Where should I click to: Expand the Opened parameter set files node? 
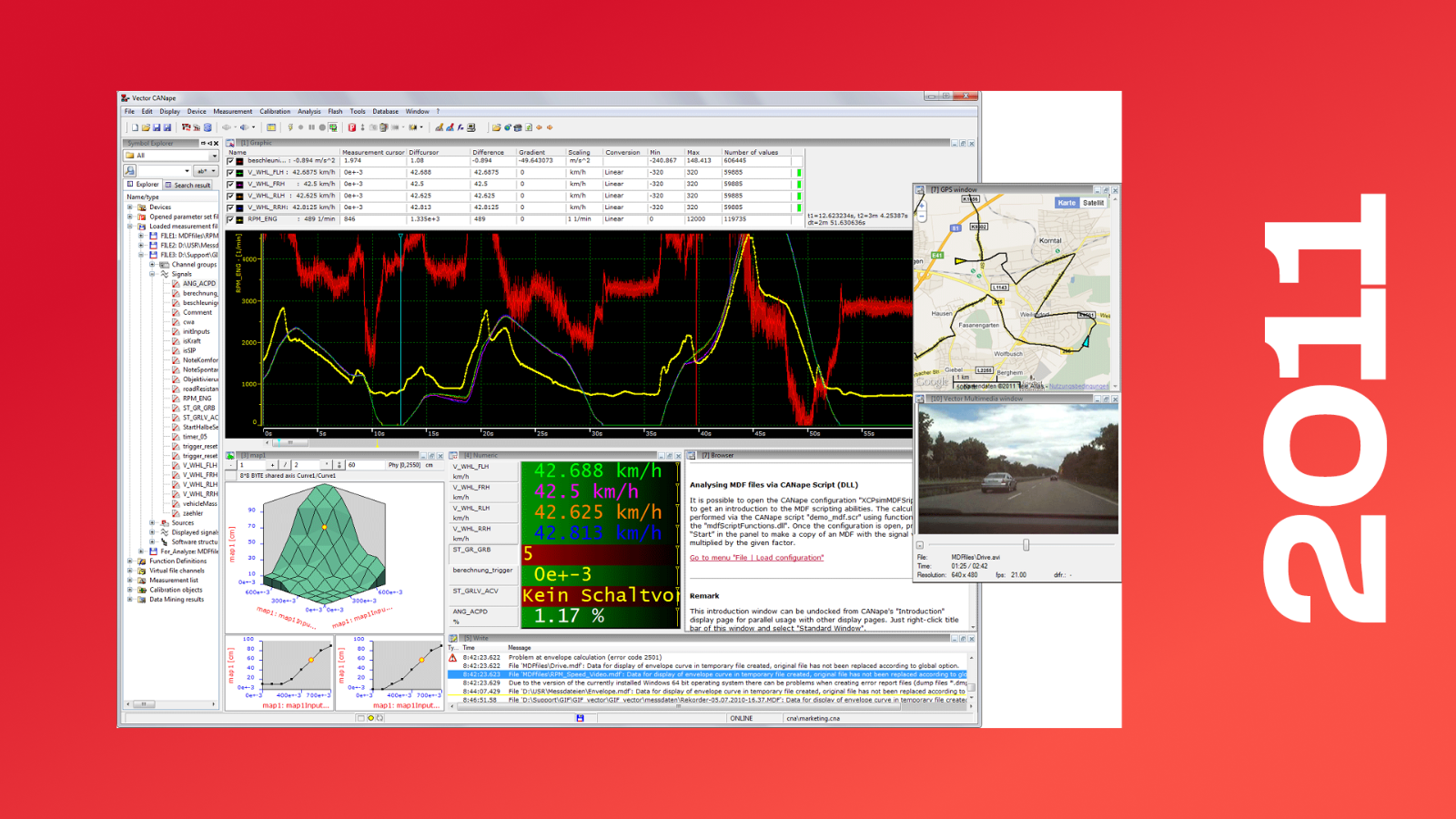tap(129, 217)
